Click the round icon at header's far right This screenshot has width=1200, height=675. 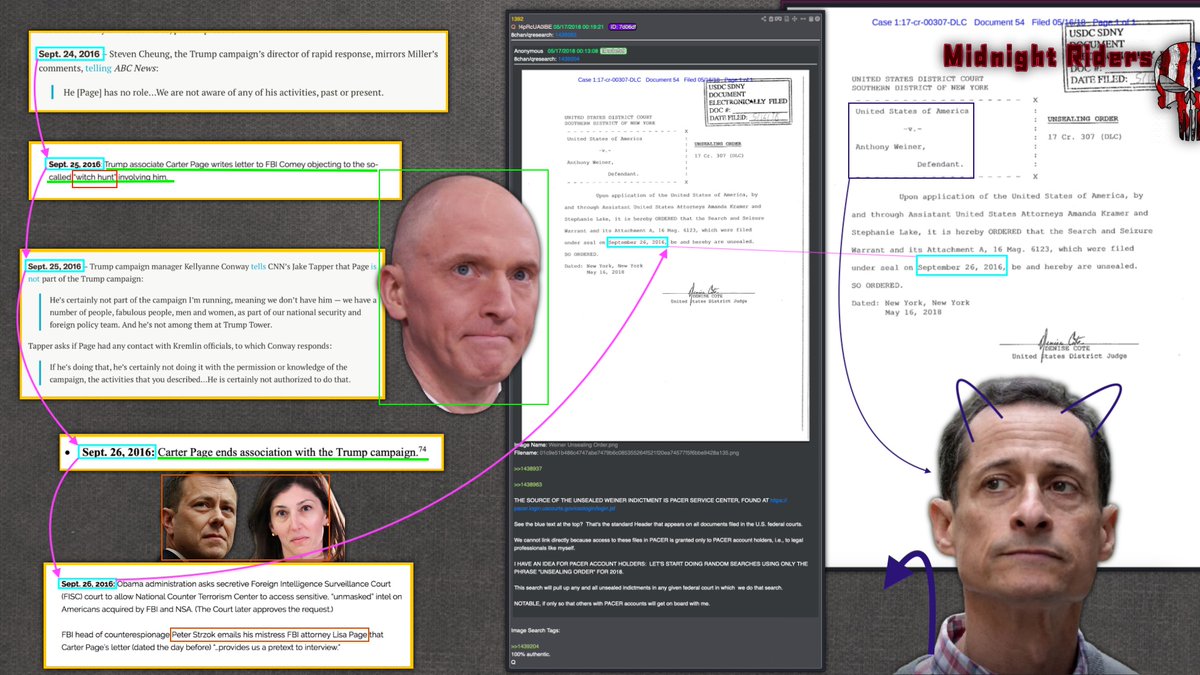pyautogui.click(x=818, y=19)
